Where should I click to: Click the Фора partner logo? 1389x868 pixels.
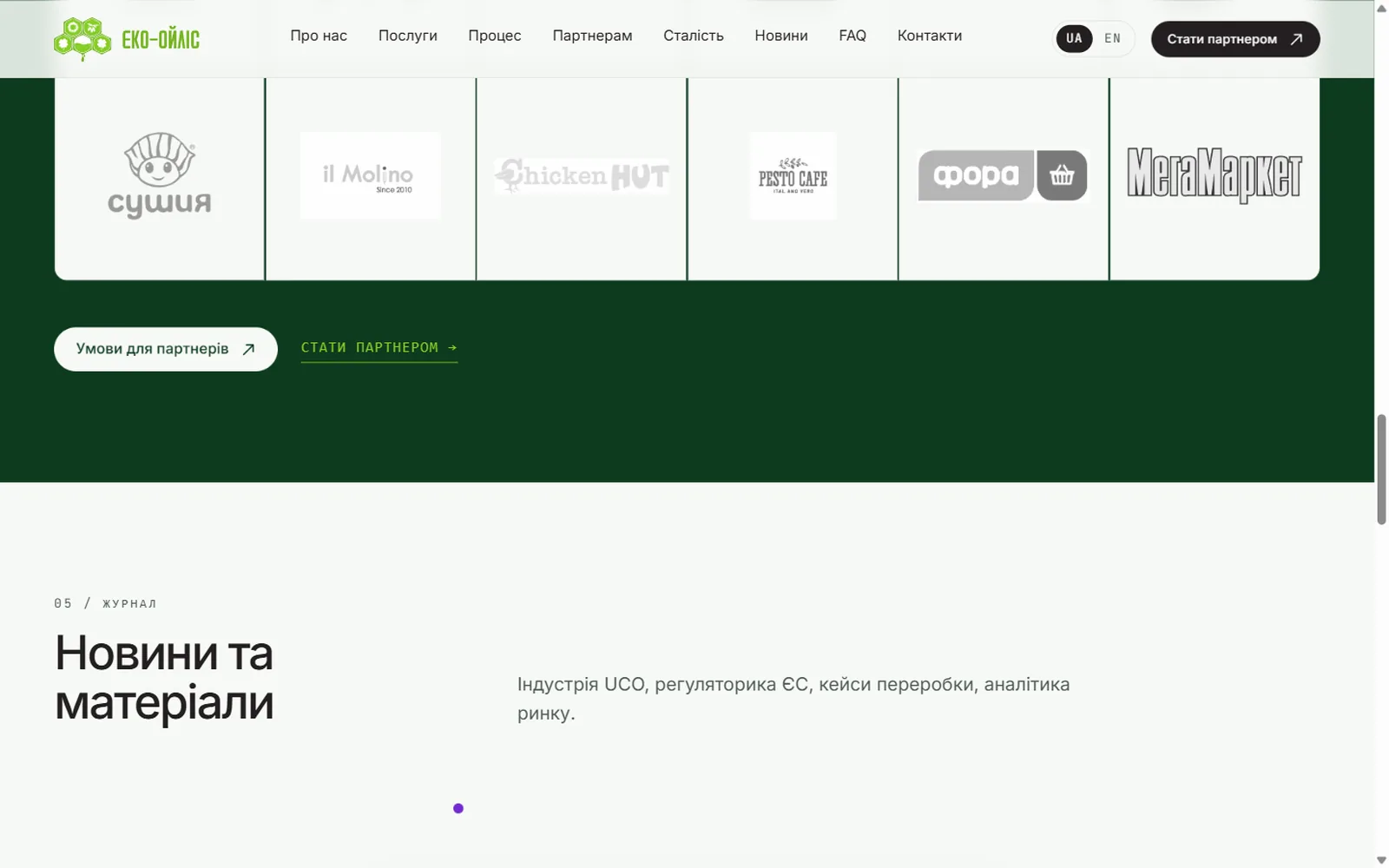pyautogui.click(x=1003, y=175)
